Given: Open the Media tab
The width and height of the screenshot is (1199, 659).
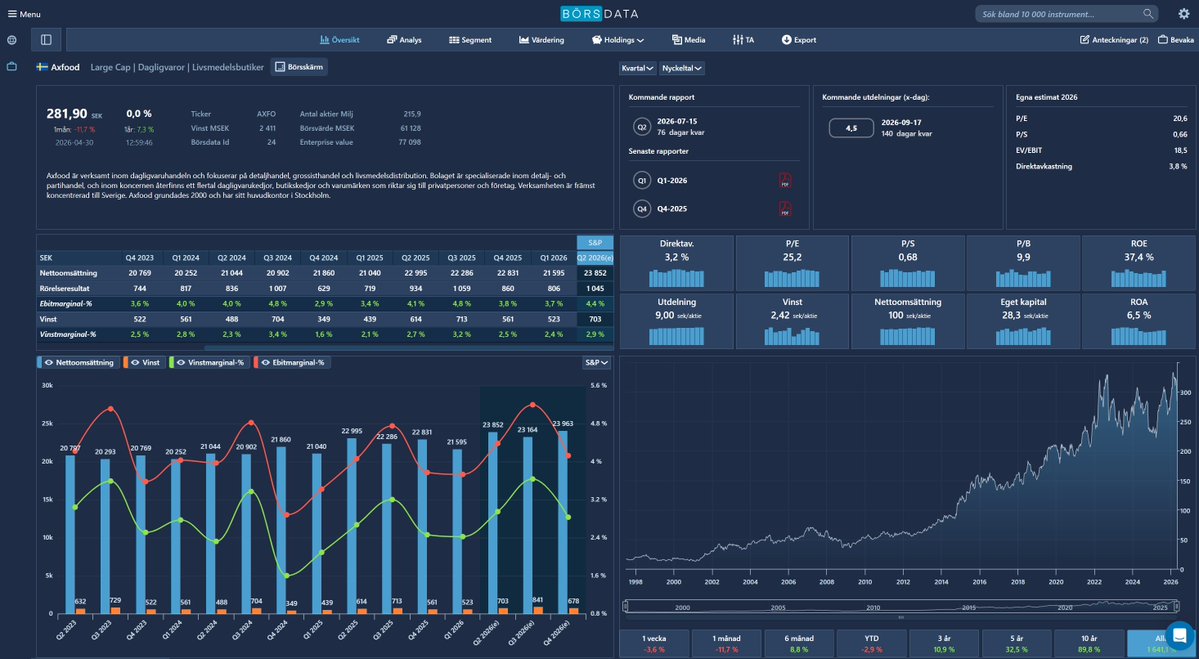Looking at the screenshot, I should tap(688, 40).
